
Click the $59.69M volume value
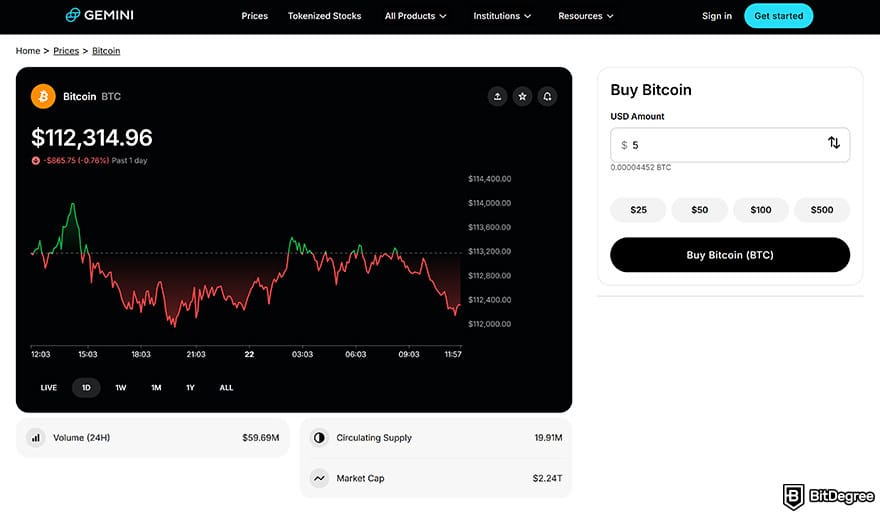(260, 437)
